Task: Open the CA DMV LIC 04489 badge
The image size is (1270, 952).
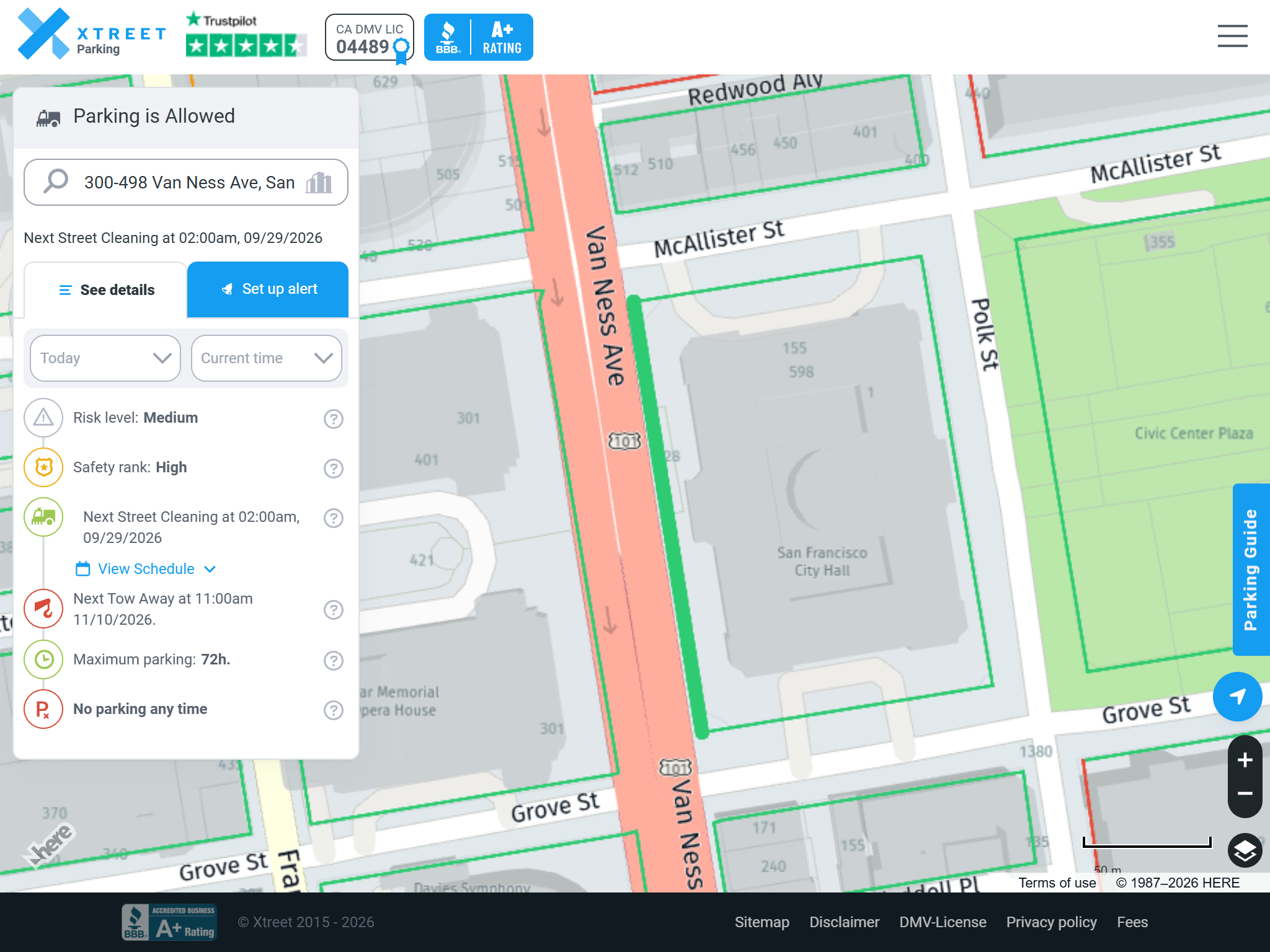Action: (x=370, y=38)
